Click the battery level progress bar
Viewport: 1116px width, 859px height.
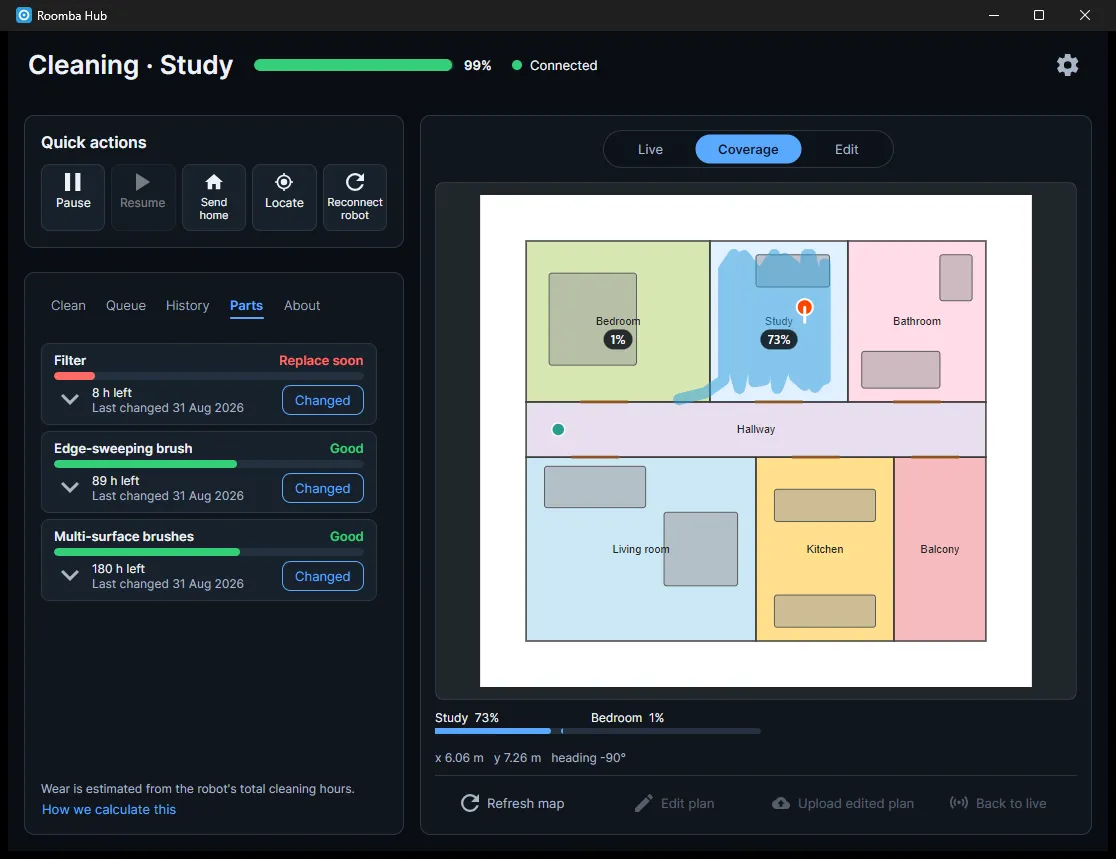click(353, 65)
